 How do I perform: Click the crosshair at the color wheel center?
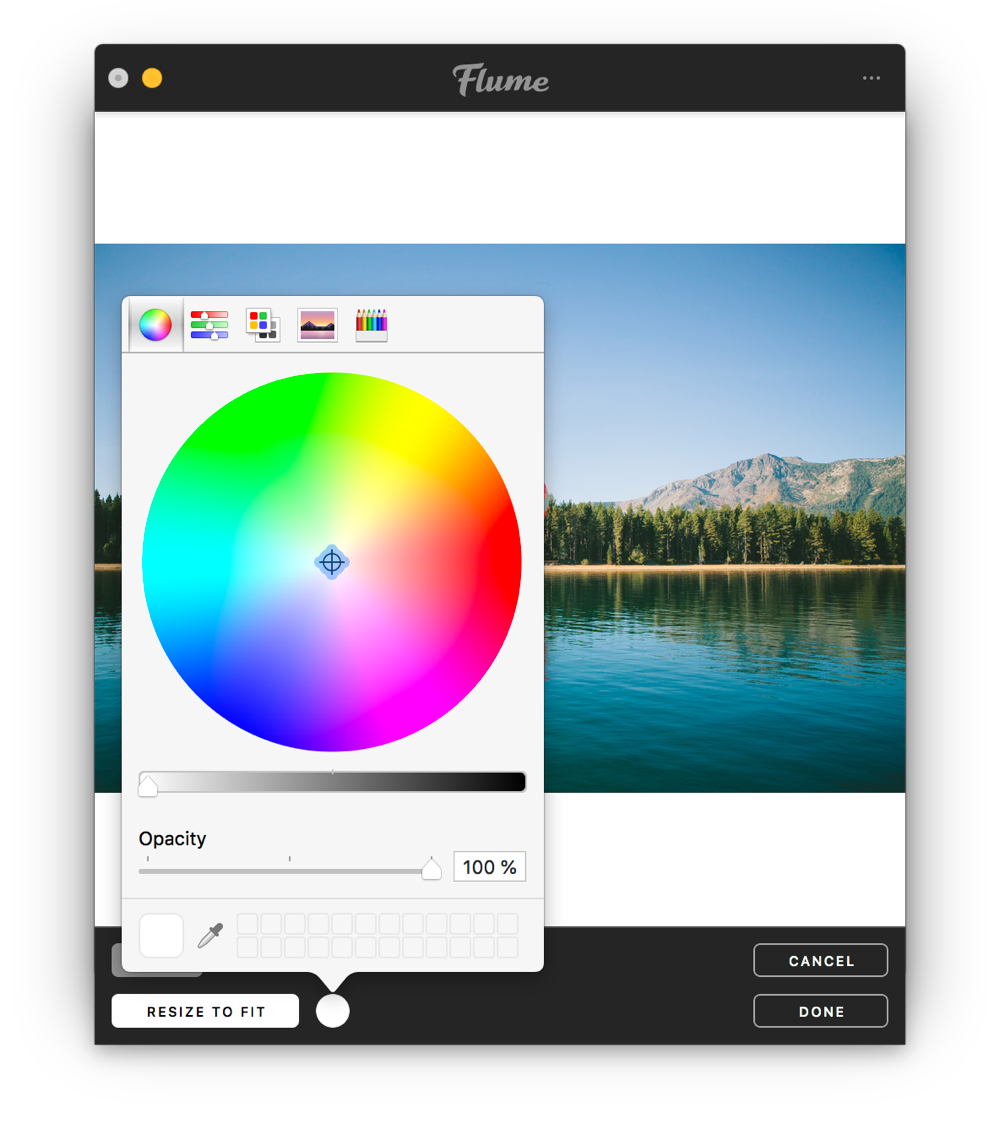(x=332, y=562)
